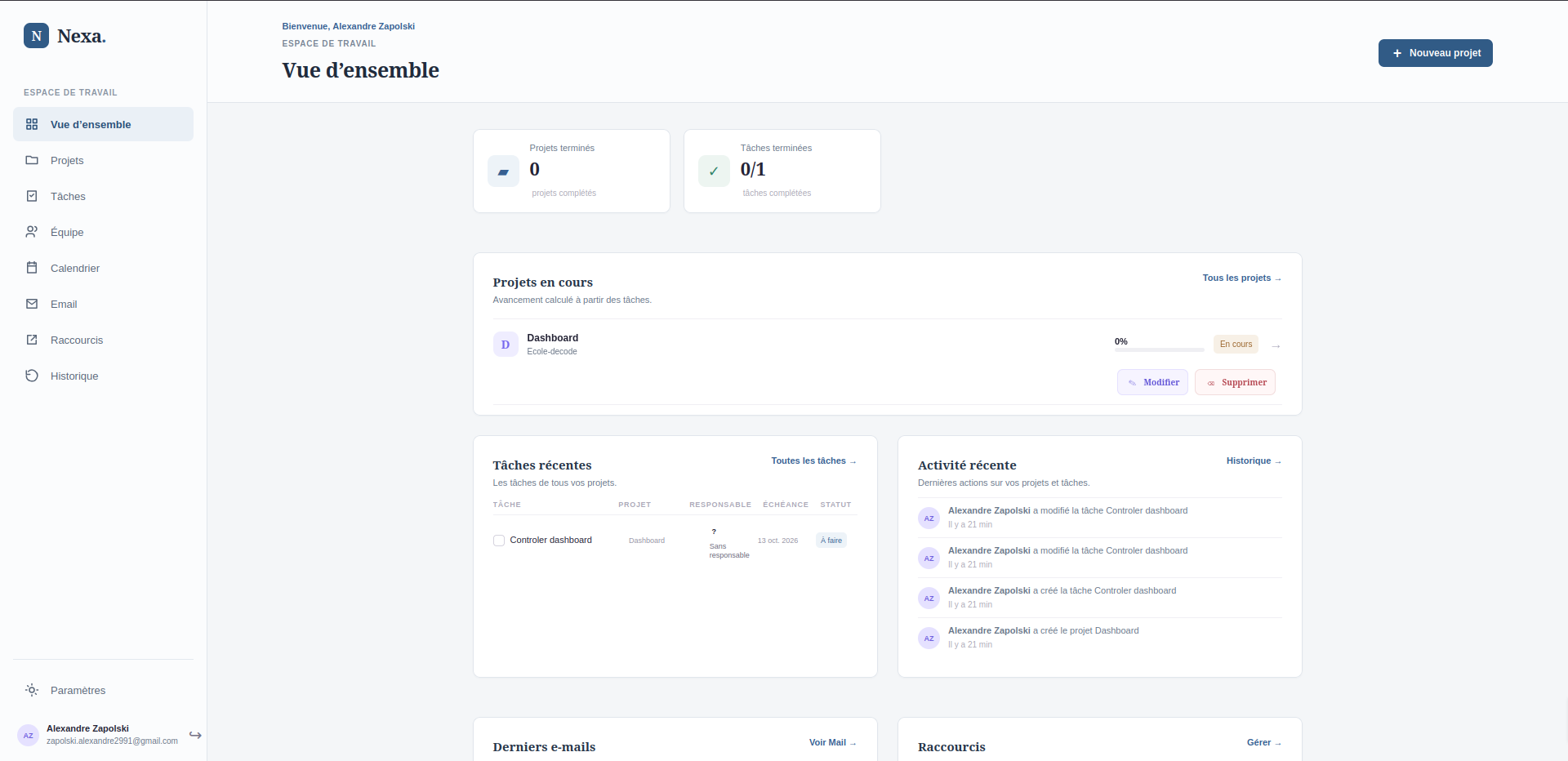Click Modifier button for Dashboard project
This screenshot has width=1568, height=761.
coord(1152,382)
